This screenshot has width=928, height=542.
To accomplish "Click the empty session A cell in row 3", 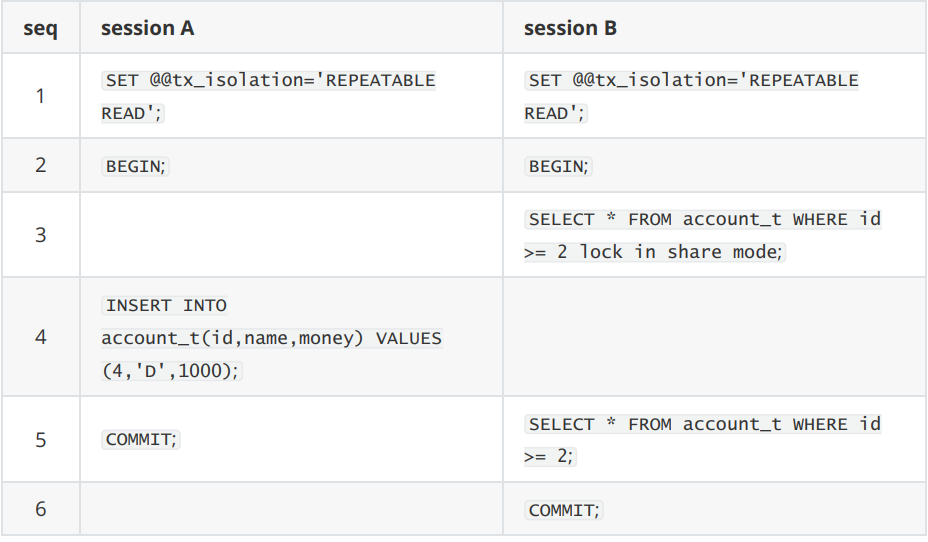I will [291, 235].
